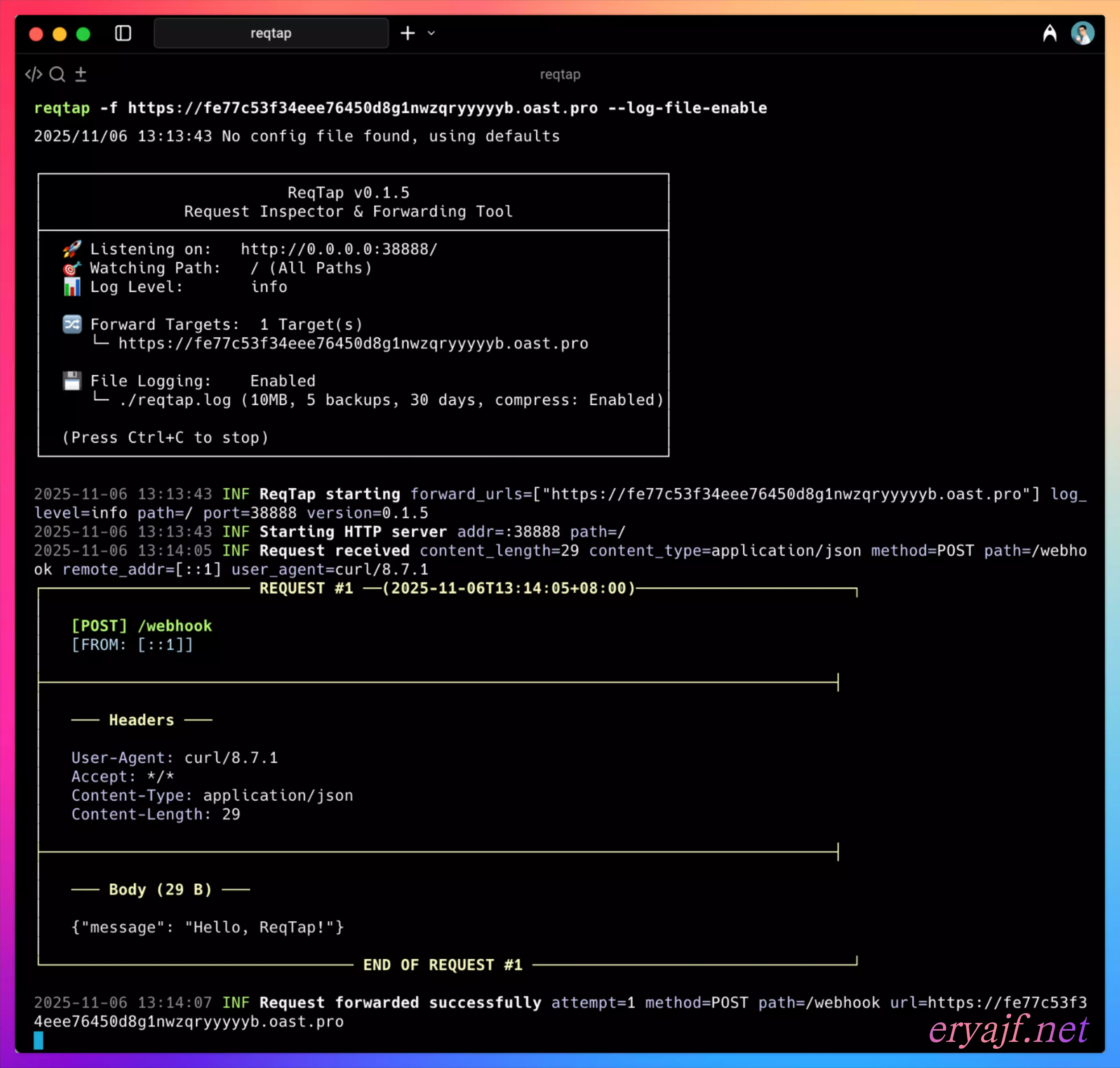
Task: Click the plus-minus diff icon
Action: (x=81, y=74)
